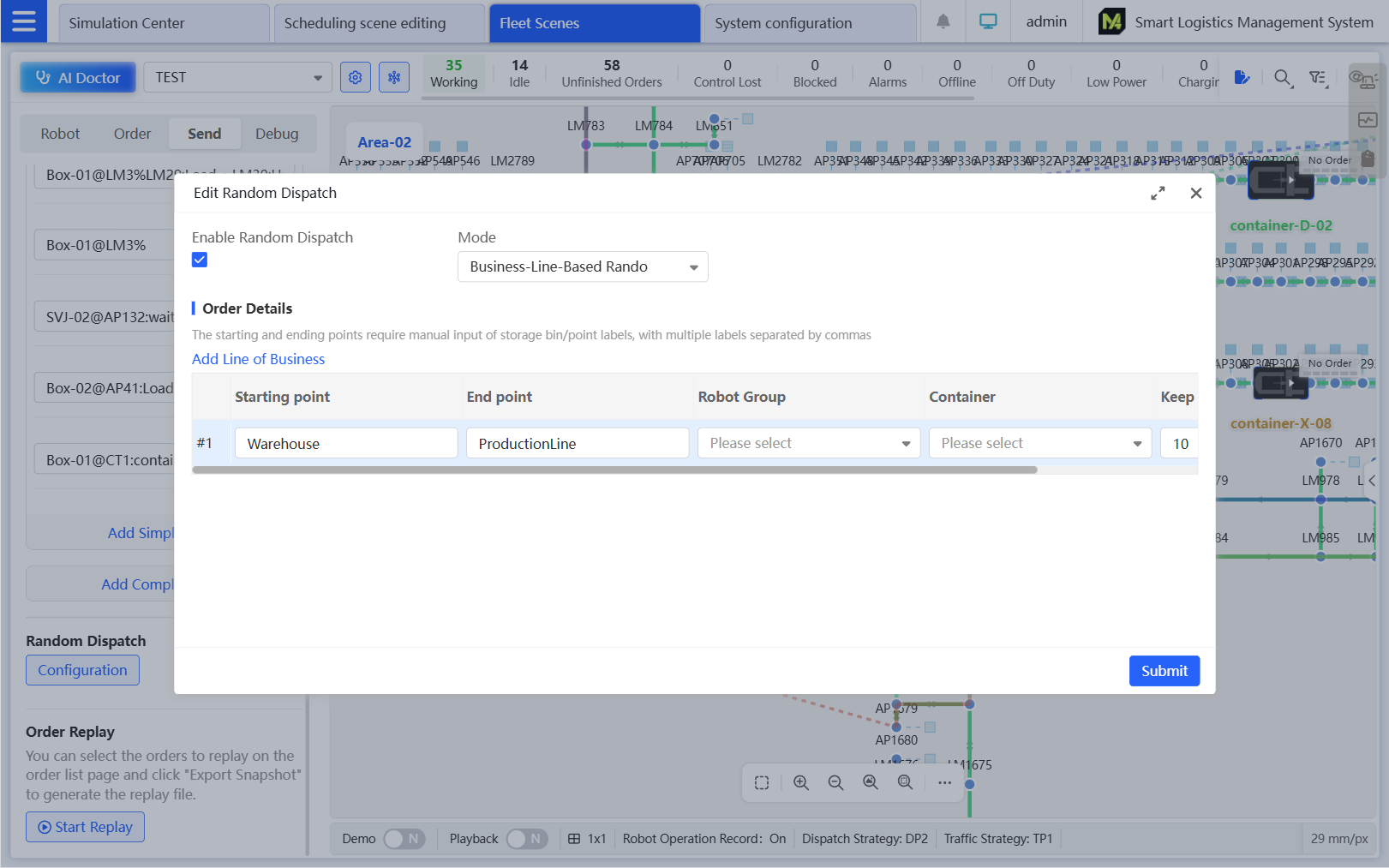1389x868 pixels.
Task: Open the hamburger main menu
Action: tap(24, 21)
